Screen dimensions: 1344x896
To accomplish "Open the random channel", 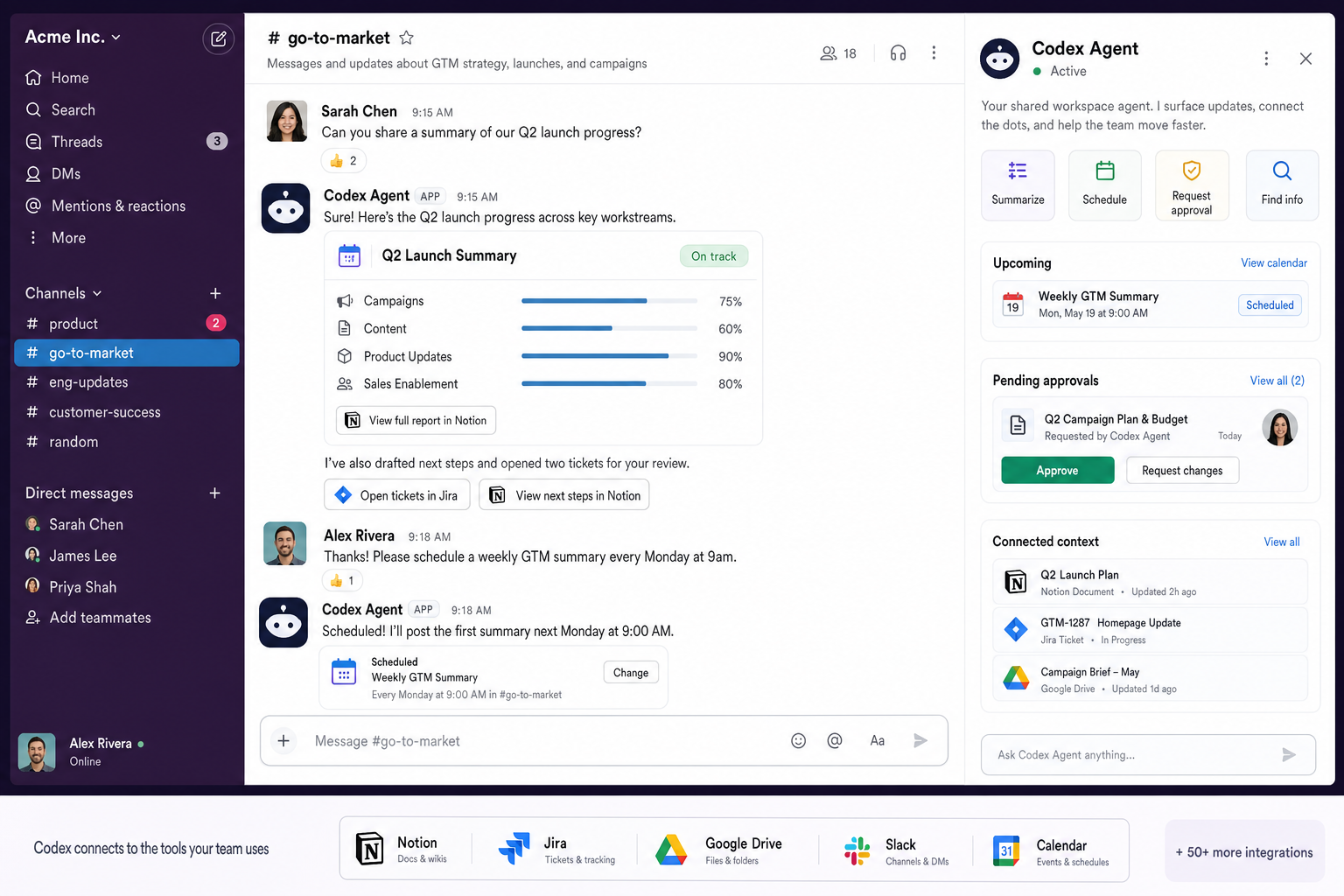I will (x=126, y=442).
